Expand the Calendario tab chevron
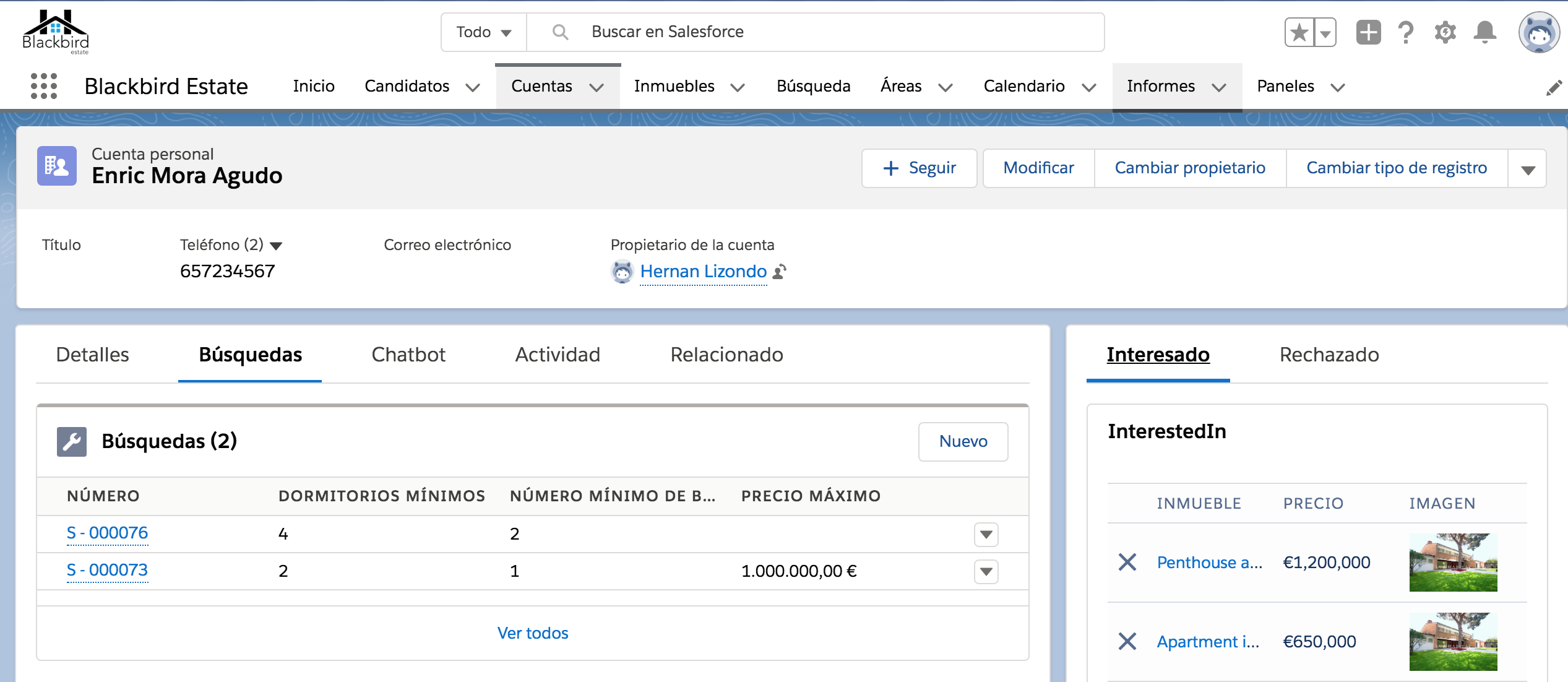 1089,87
